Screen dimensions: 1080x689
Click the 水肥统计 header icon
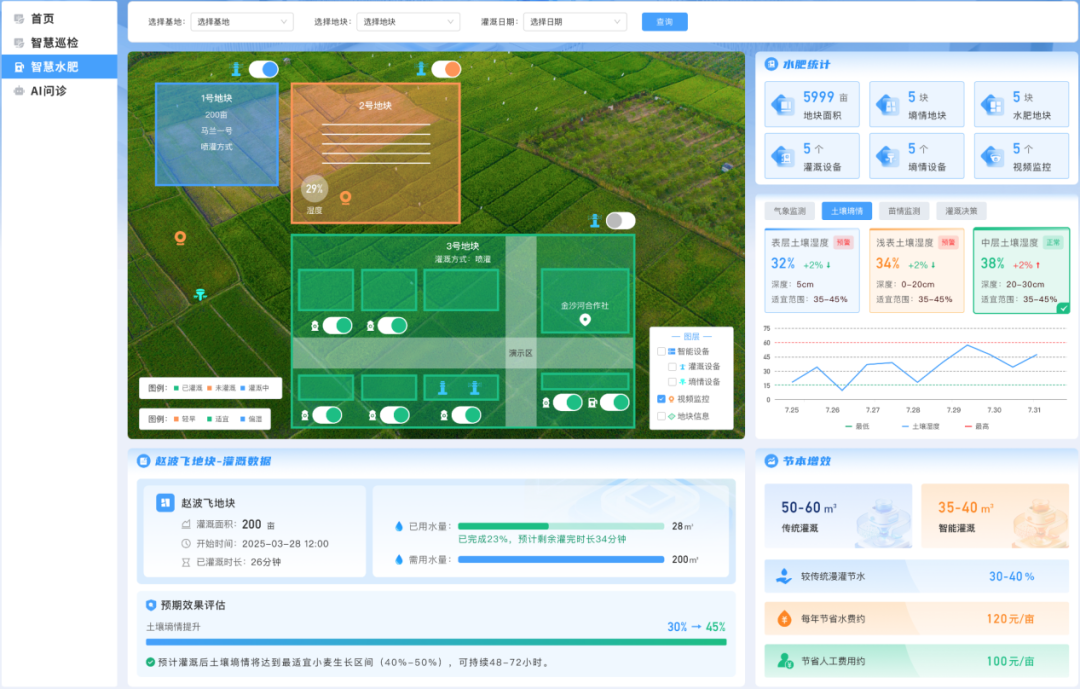pos(771,64)
